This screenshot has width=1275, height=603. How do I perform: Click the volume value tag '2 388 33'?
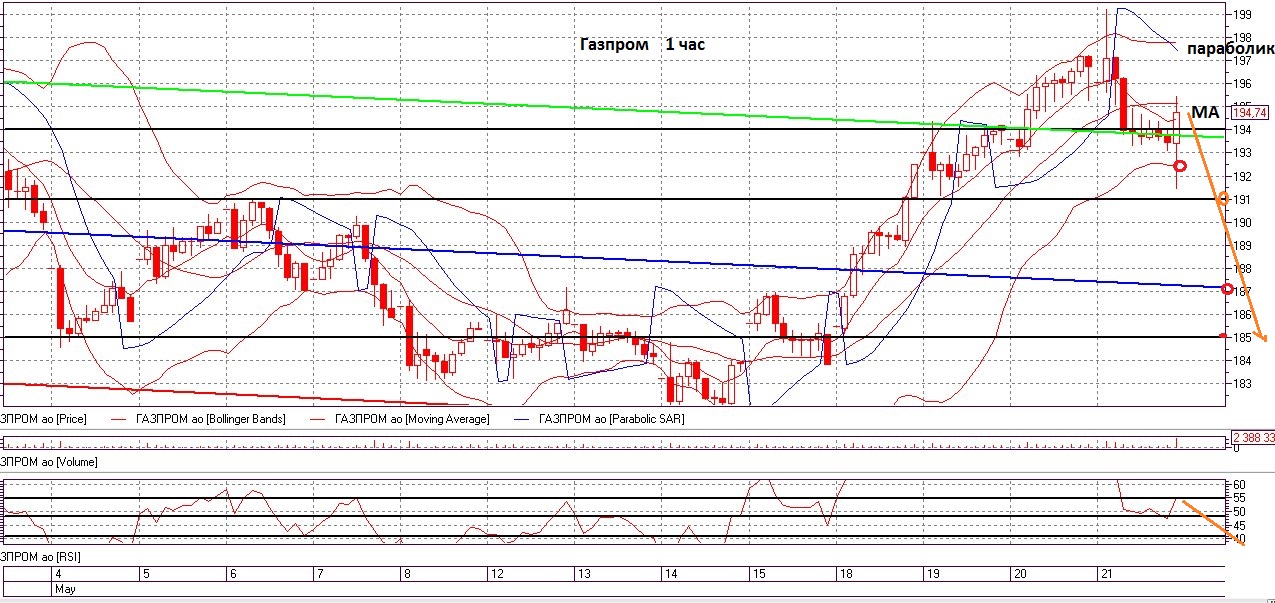[x=1252, y=438]
